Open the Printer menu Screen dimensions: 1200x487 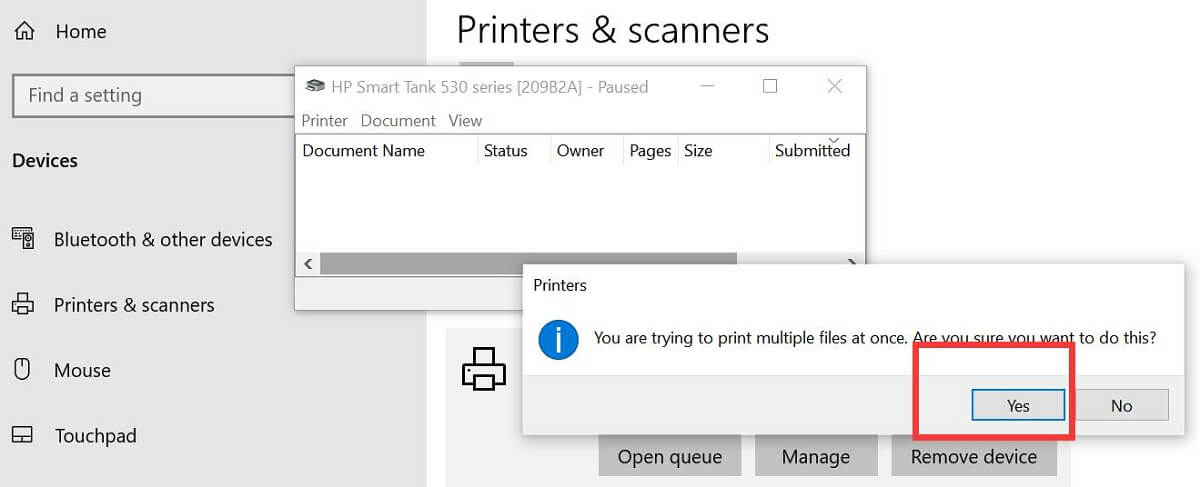(x=324, y=120)
